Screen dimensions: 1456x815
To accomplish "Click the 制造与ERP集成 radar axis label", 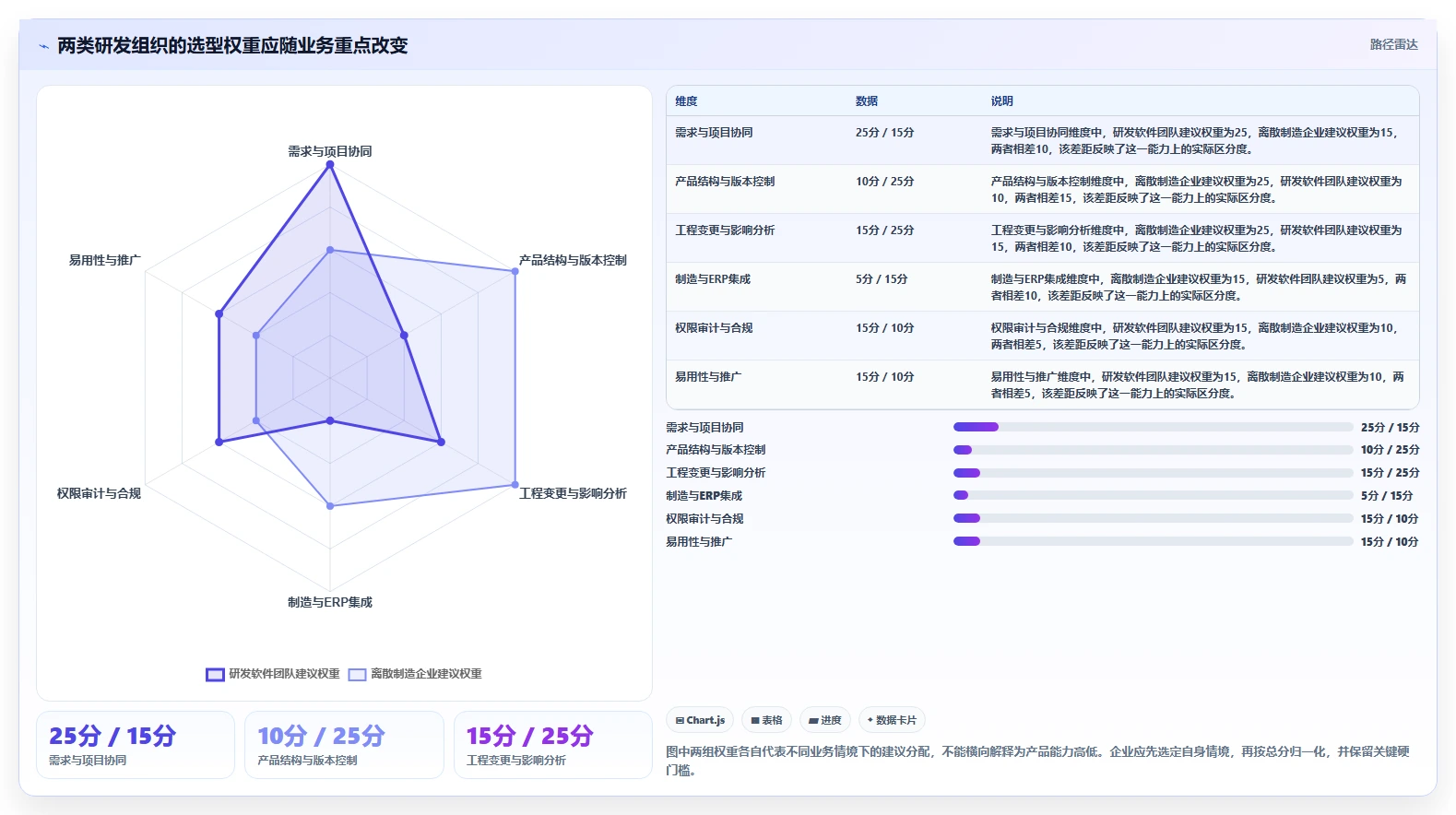I will point(330,602).
